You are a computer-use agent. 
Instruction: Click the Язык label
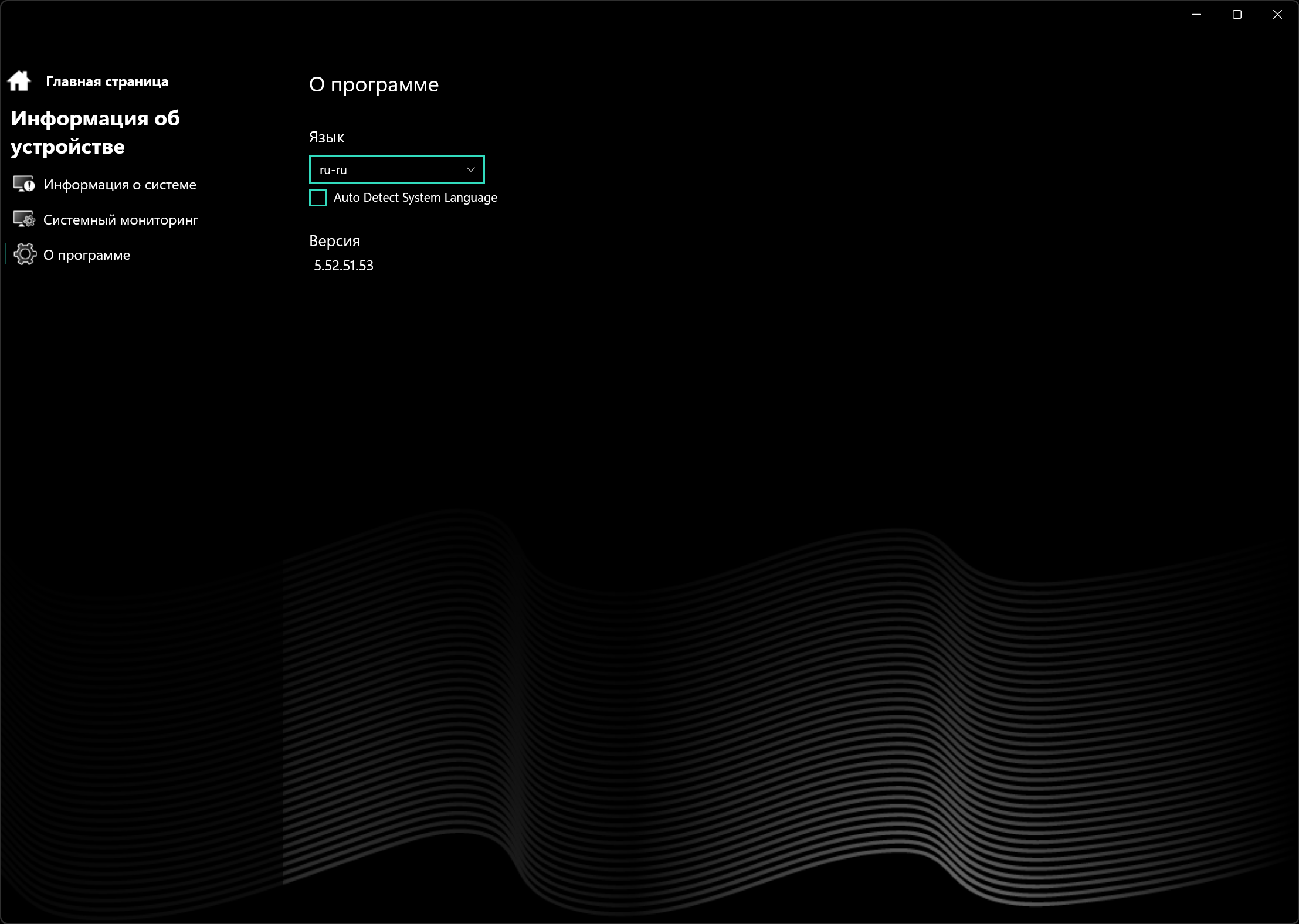coord(327,137)
